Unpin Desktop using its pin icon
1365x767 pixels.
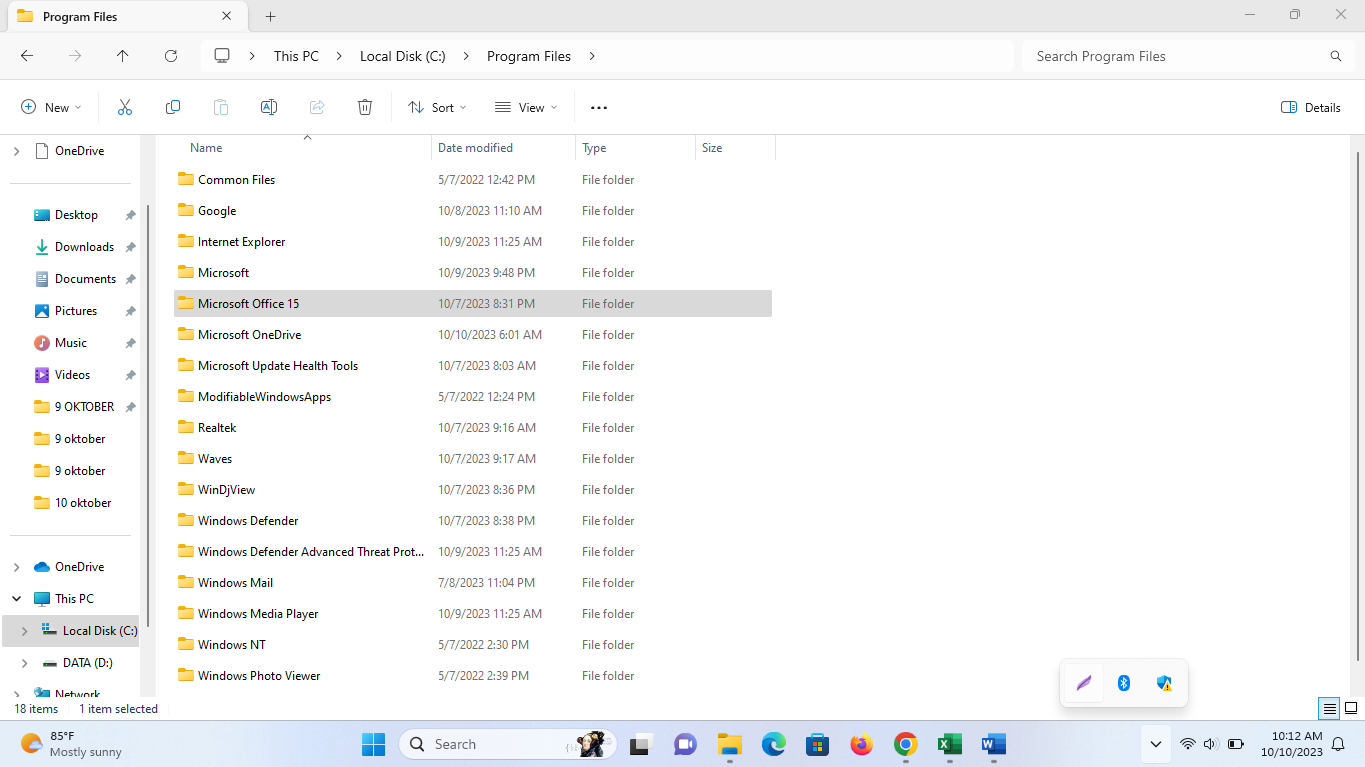pos(130,215)
